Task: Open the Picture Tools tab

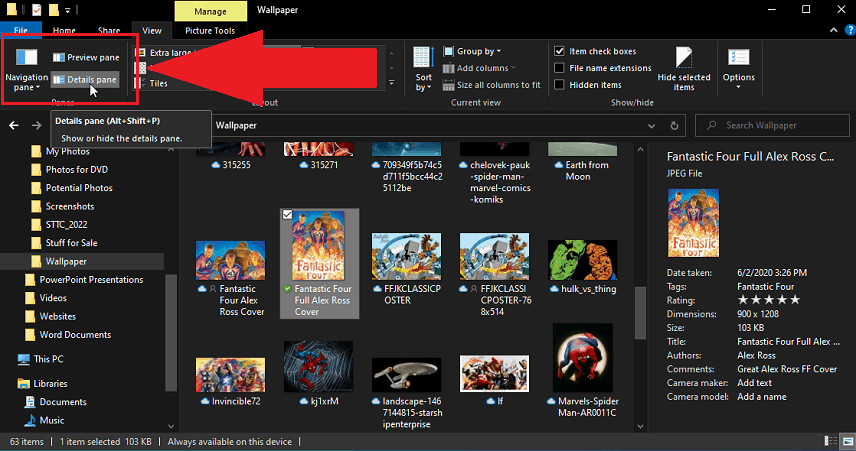Action: click(210, 31)
